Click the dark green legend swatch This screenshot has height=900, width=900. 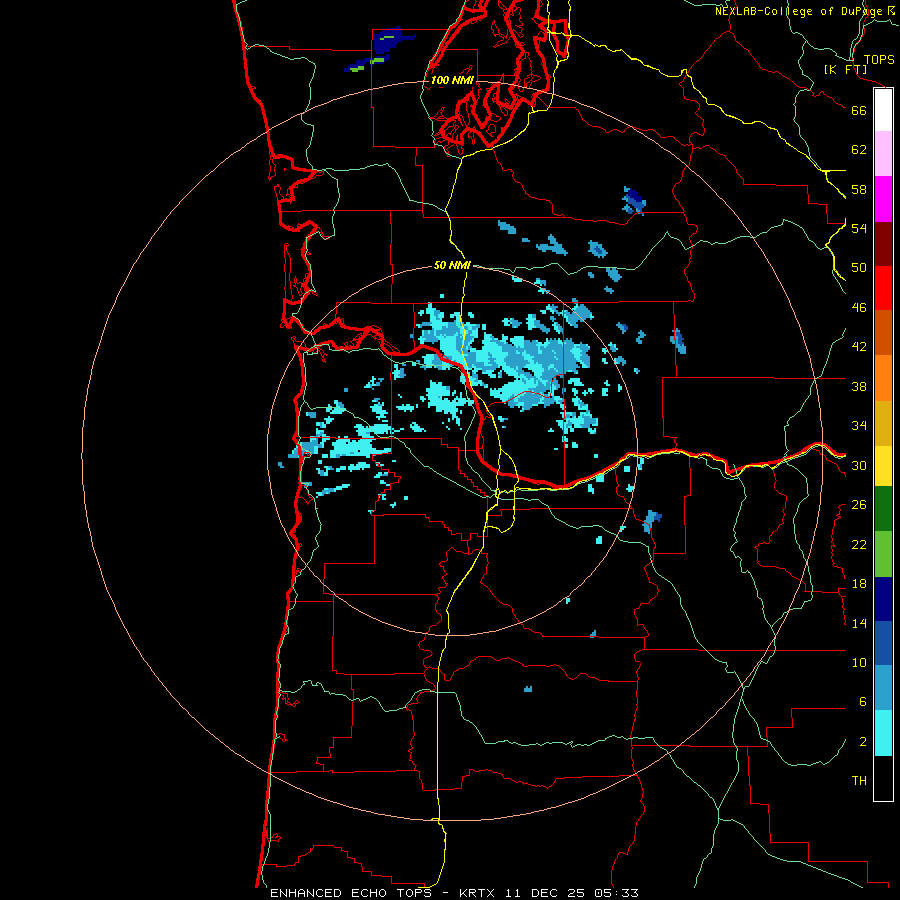[x=883, y=509]
